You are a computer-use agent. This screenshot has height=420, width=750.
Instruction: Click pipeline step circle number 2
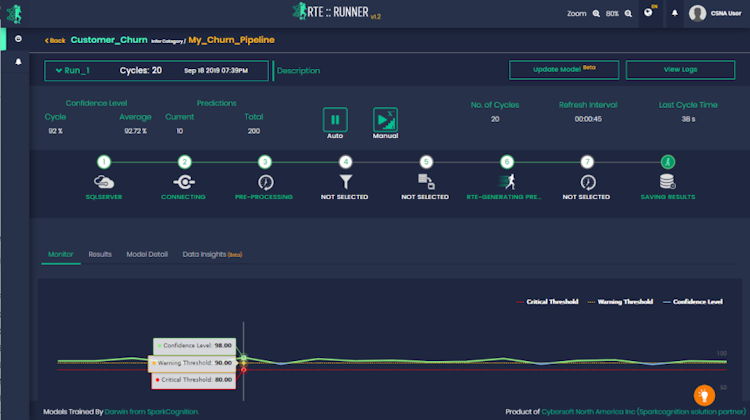pos(184,162)
